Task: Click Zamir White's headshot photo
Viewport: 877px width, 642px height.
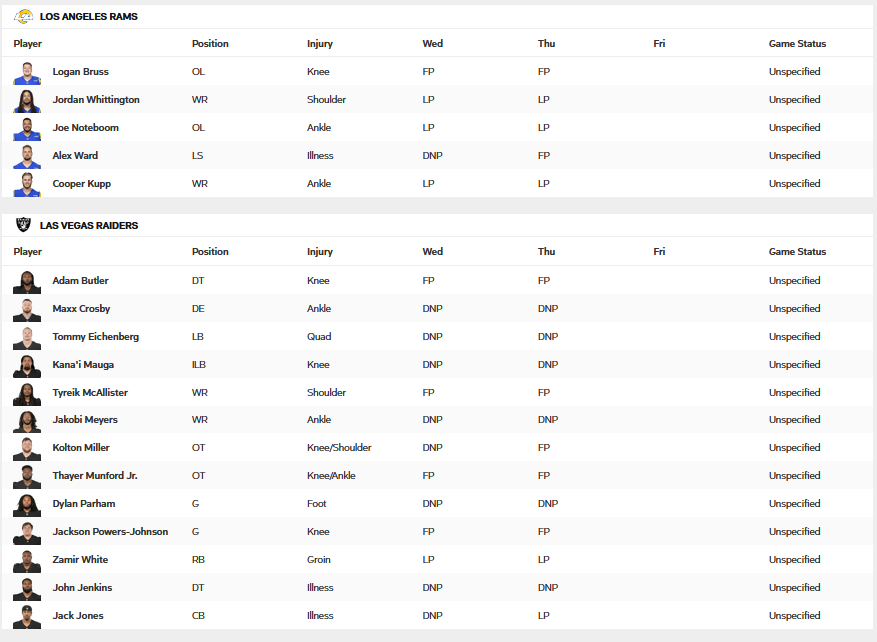Action: 27,561
